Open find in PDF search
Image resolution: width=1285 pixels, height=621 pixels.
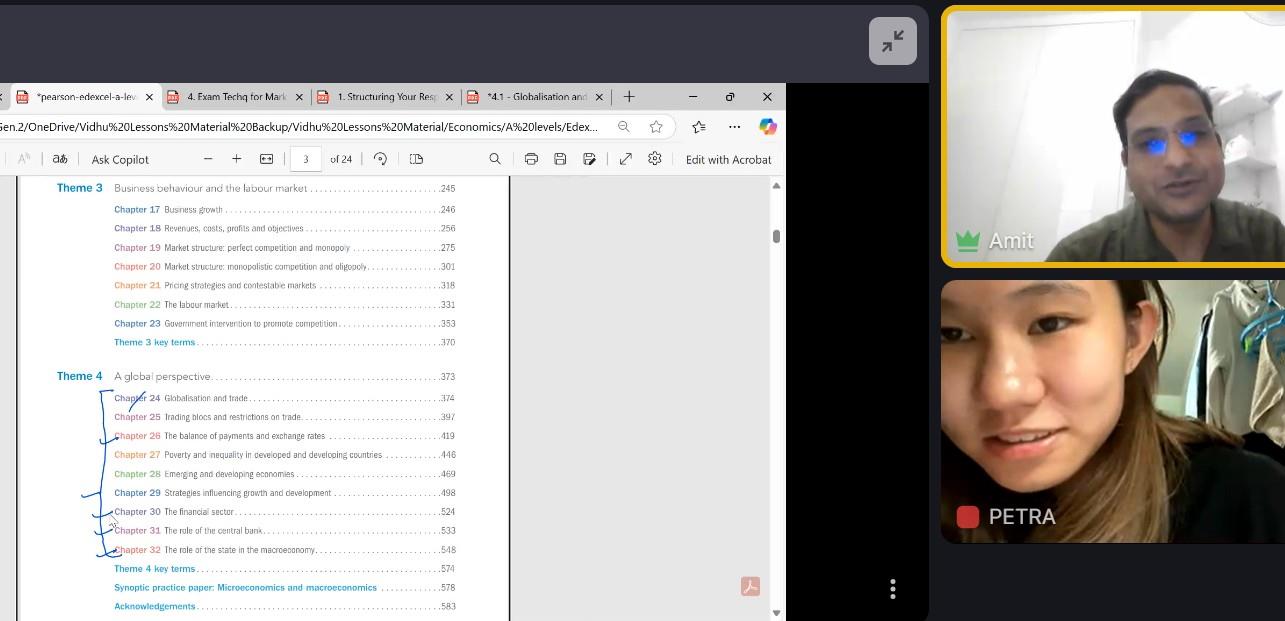pyautogui.click(x=495, y=159)
